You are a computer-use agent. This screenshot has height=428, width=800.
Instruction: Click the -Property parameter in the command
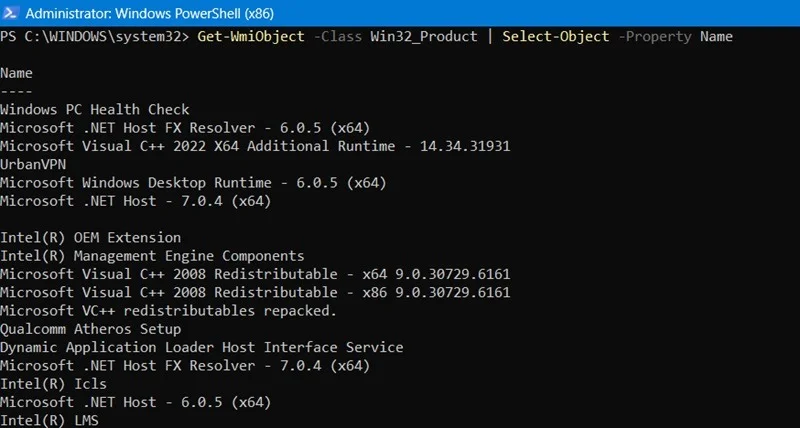pyautogui.click(x=655, y=37)
